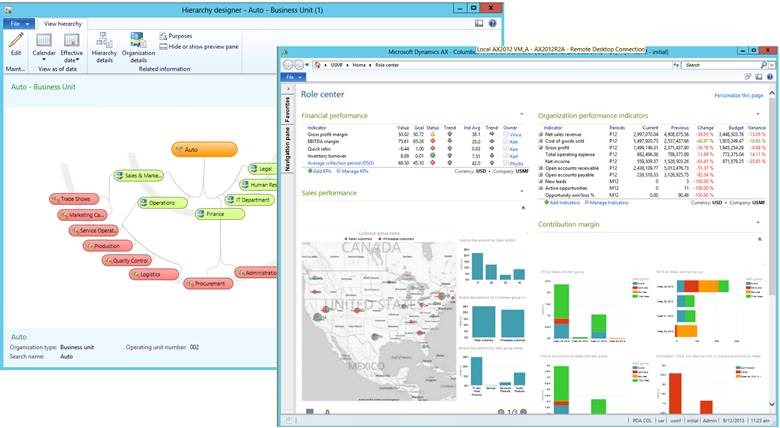
Task: Click the Inventory turnover green status icon
Action: (432, 156)
